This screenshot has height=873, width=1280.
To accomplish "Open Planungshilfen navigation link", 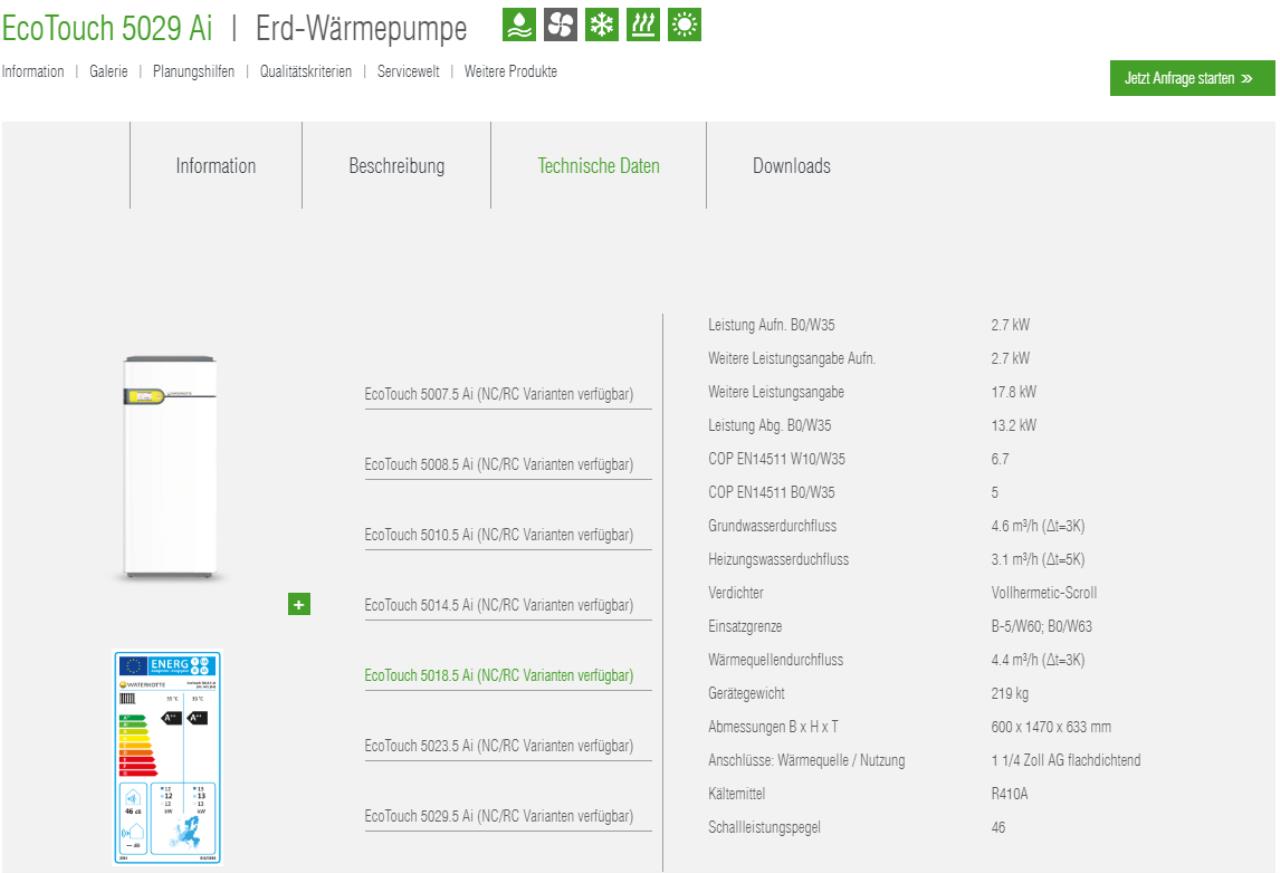I will pyautogui.click(x=194, y=71).
